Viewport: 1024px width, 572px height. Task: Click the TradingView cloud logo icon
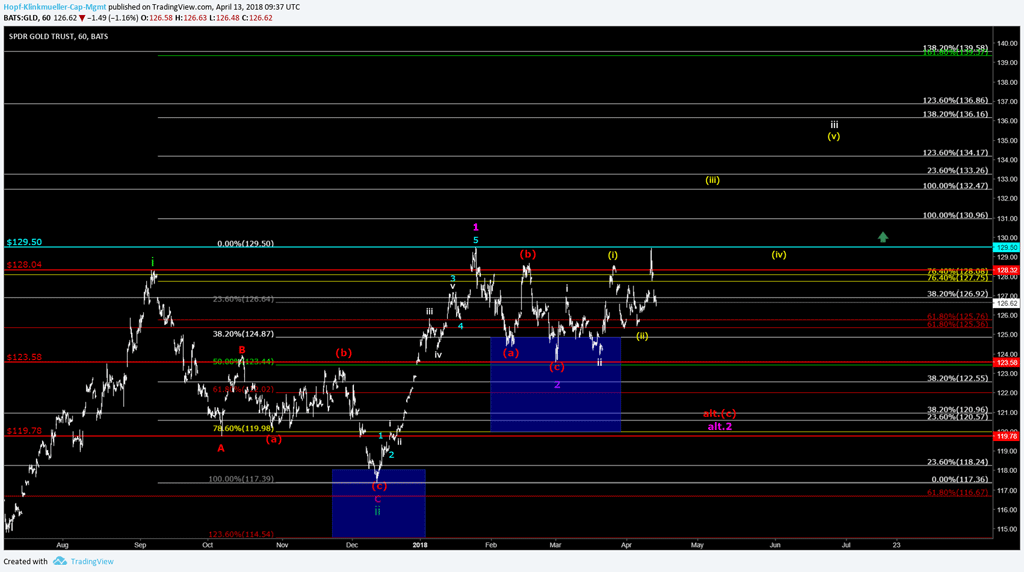click(59, 561)
